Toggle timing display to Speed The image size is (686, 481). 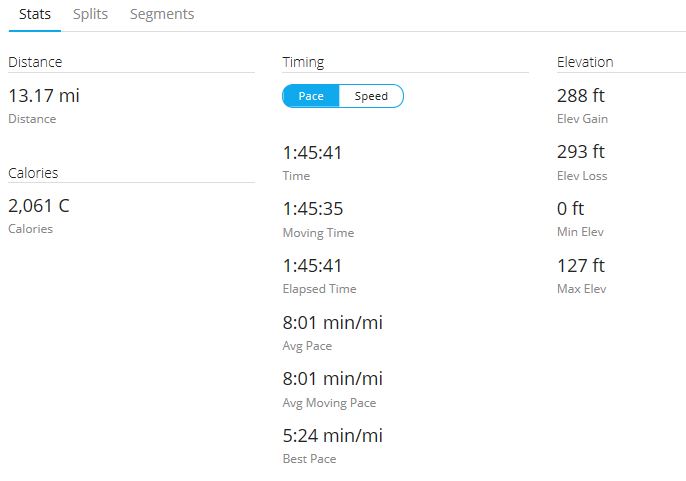371,96
